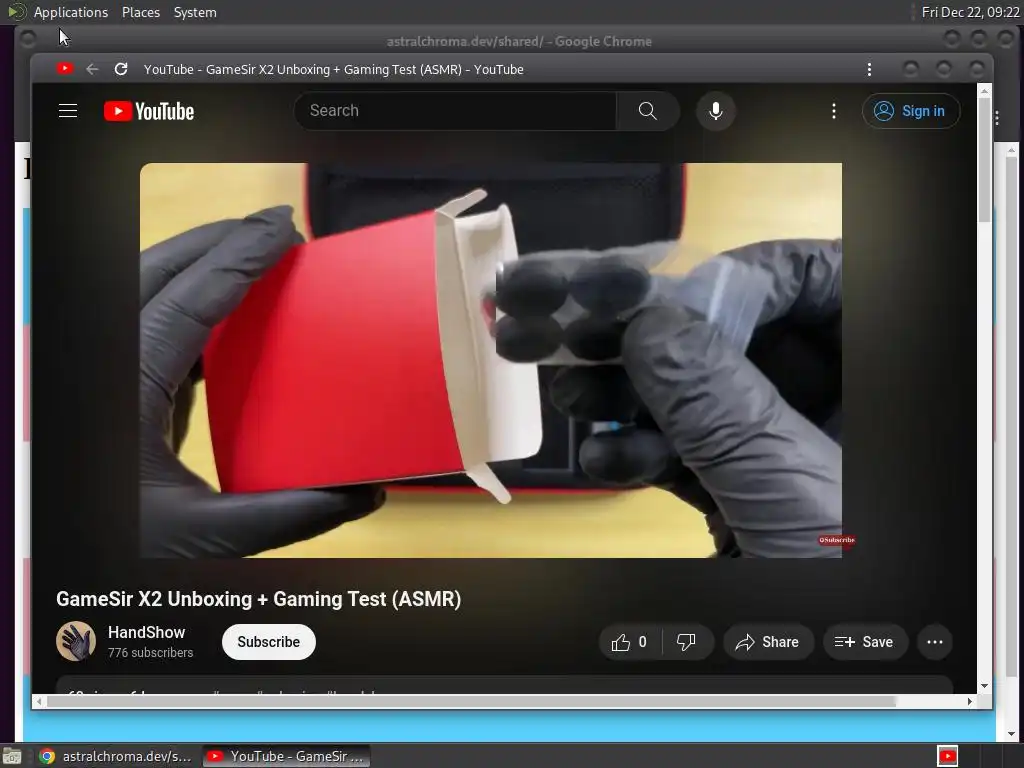Open the video description box

coord(504,685)
